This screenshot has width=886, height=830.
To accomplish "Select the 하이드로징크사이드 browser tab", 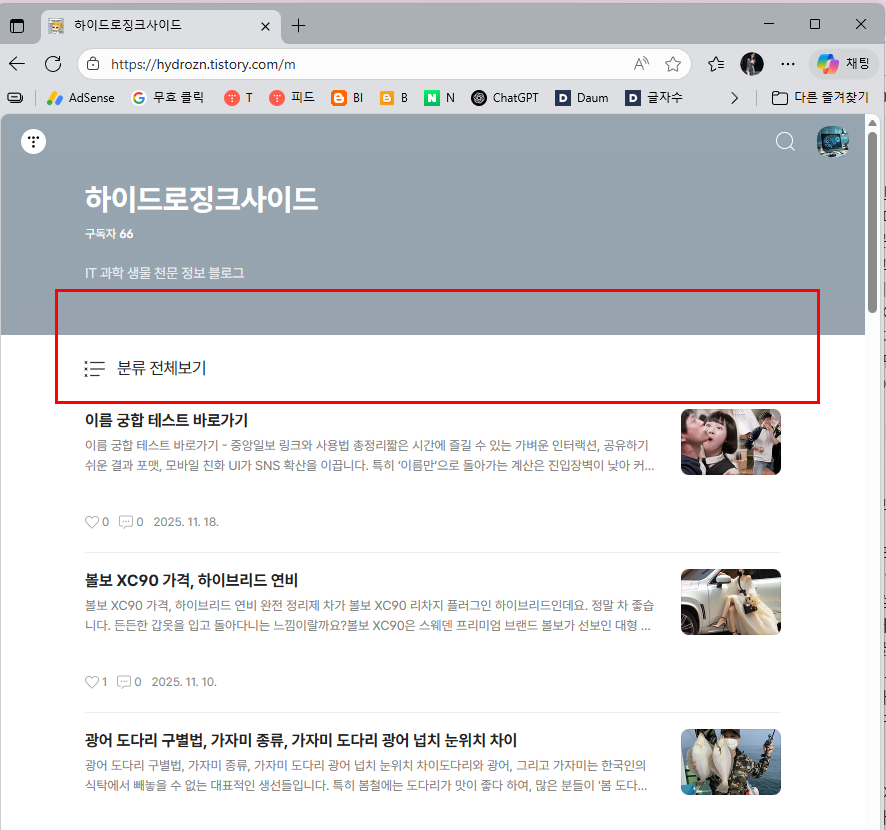I will pyautogui.click(x=160, y=26).
